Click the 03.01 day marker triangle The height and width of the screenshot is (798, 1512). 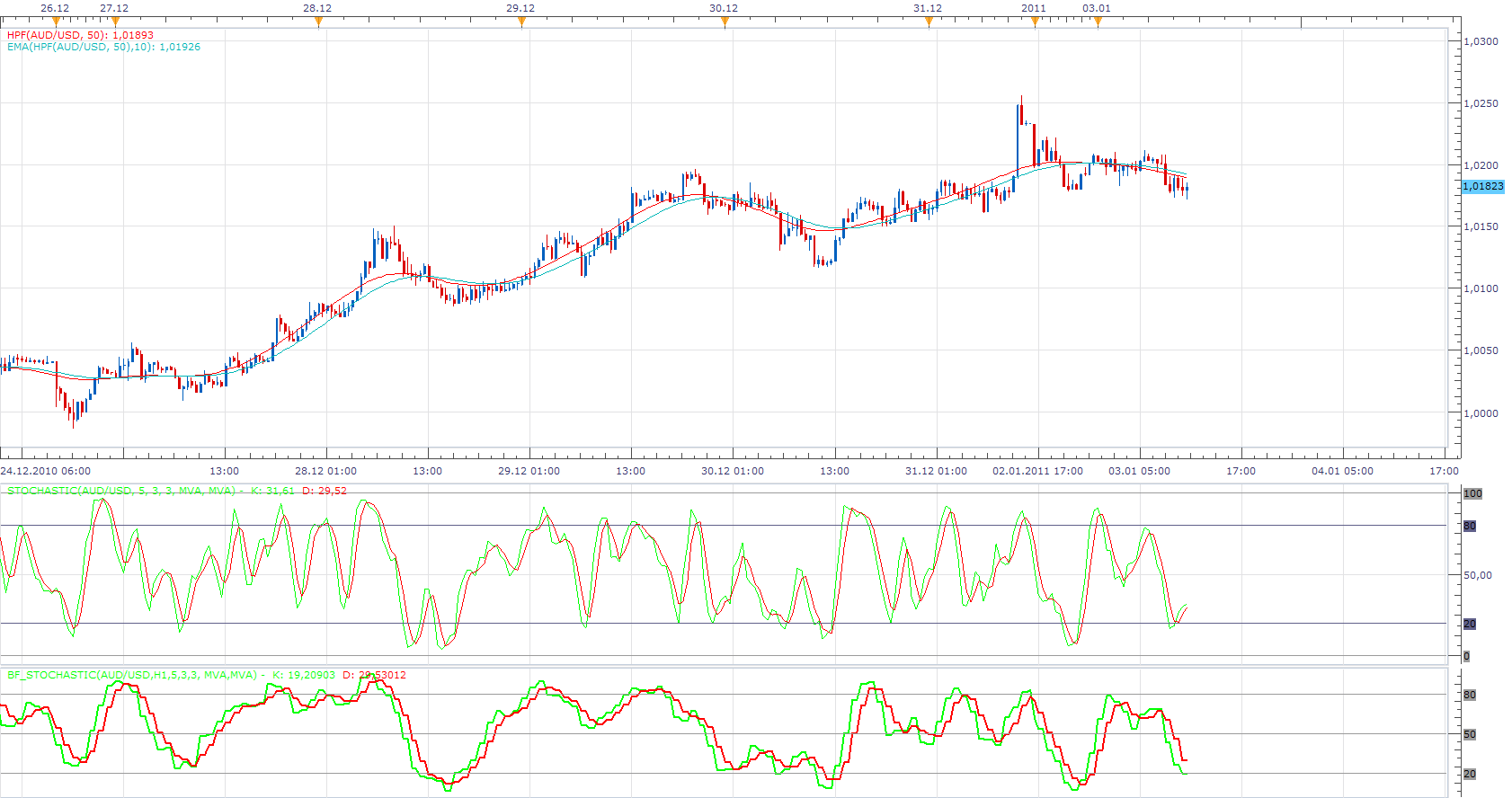[1098, 22]
